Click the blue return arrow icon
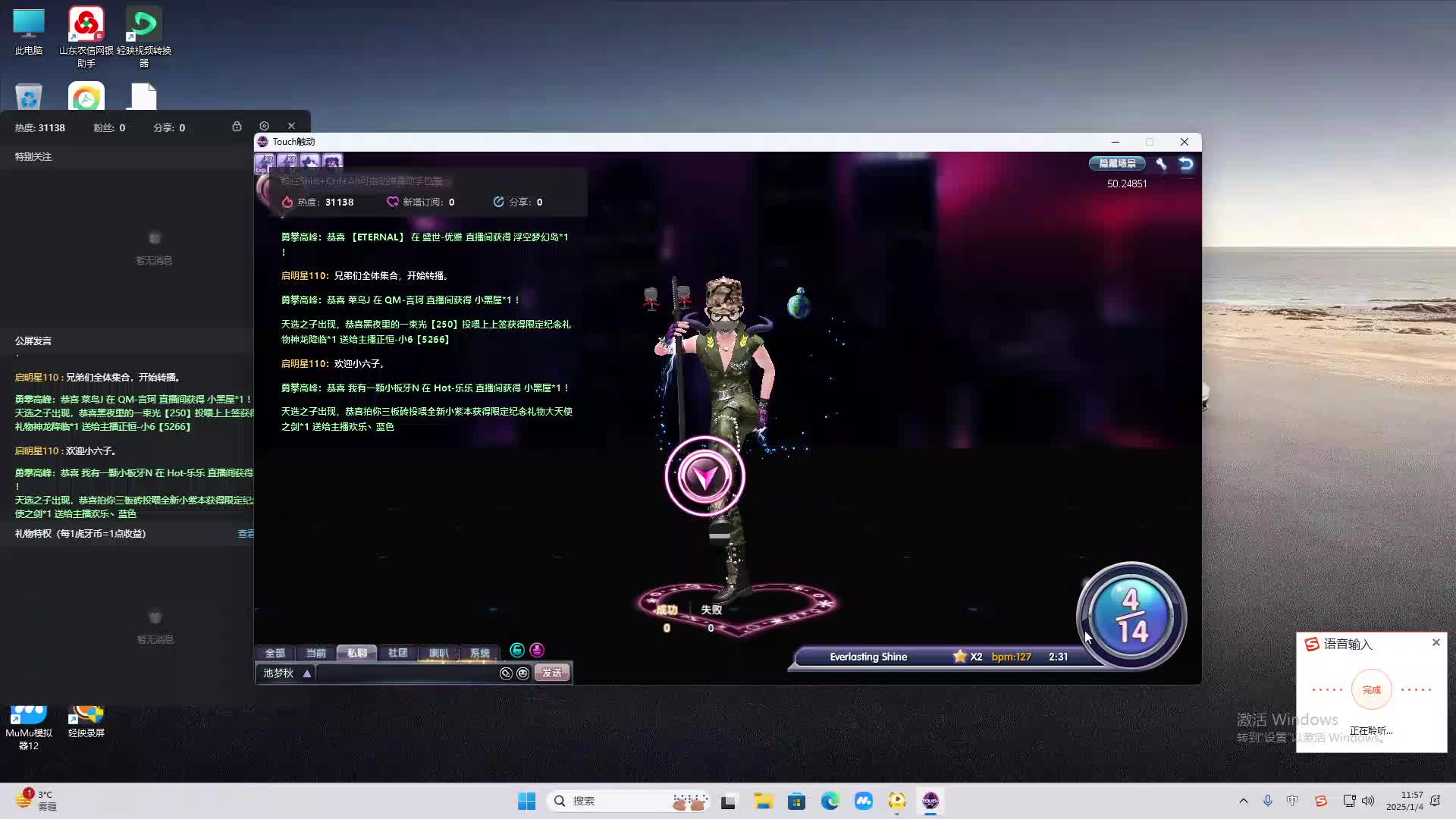Image resolution: width=1456 pixels, height=819 pixels. click(1186, 164)
